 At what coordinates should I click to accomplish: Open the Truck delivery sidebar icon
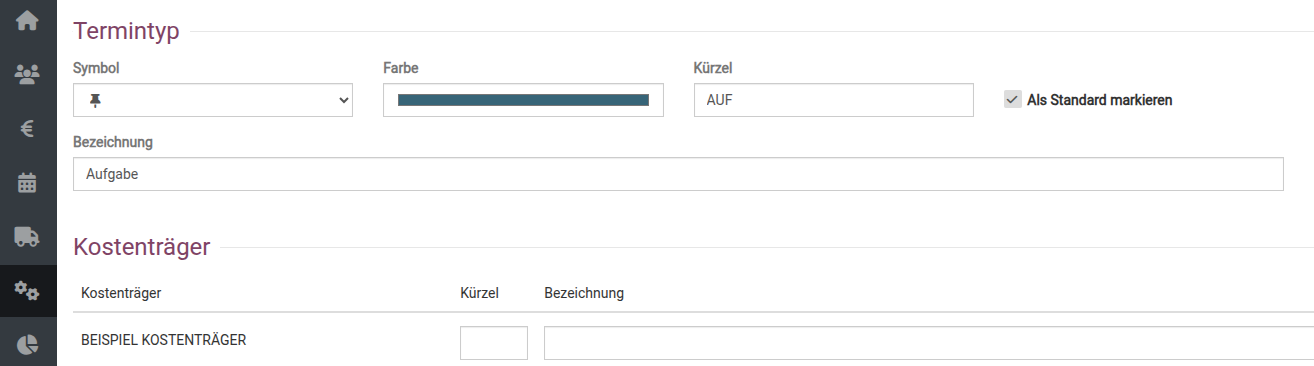coord(28,237)
